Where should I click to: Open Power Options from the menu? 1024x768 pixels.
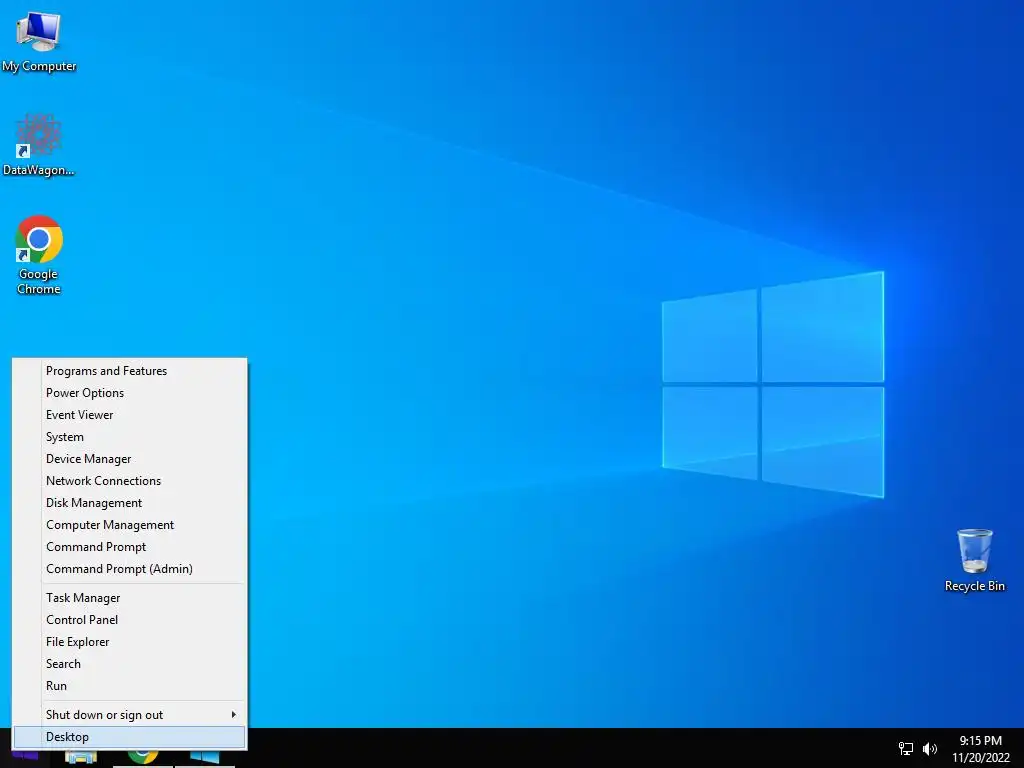pos(129,393)
